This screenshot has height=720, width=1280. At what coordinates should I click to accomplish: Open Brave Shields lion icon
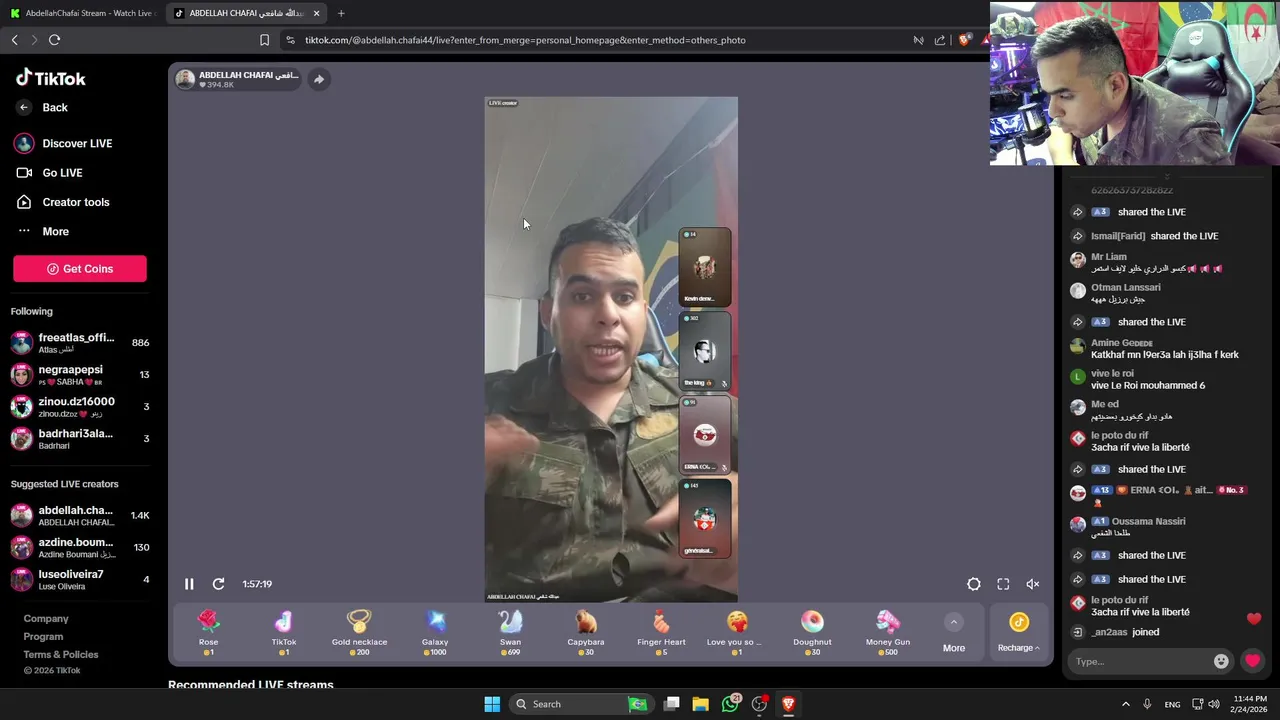pyautogui.click(x=964, y=40)
